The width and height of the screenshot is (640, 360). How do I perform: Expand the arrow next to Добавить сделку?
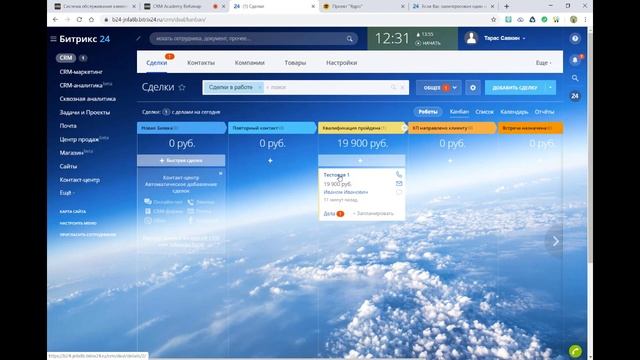point(551,88)
